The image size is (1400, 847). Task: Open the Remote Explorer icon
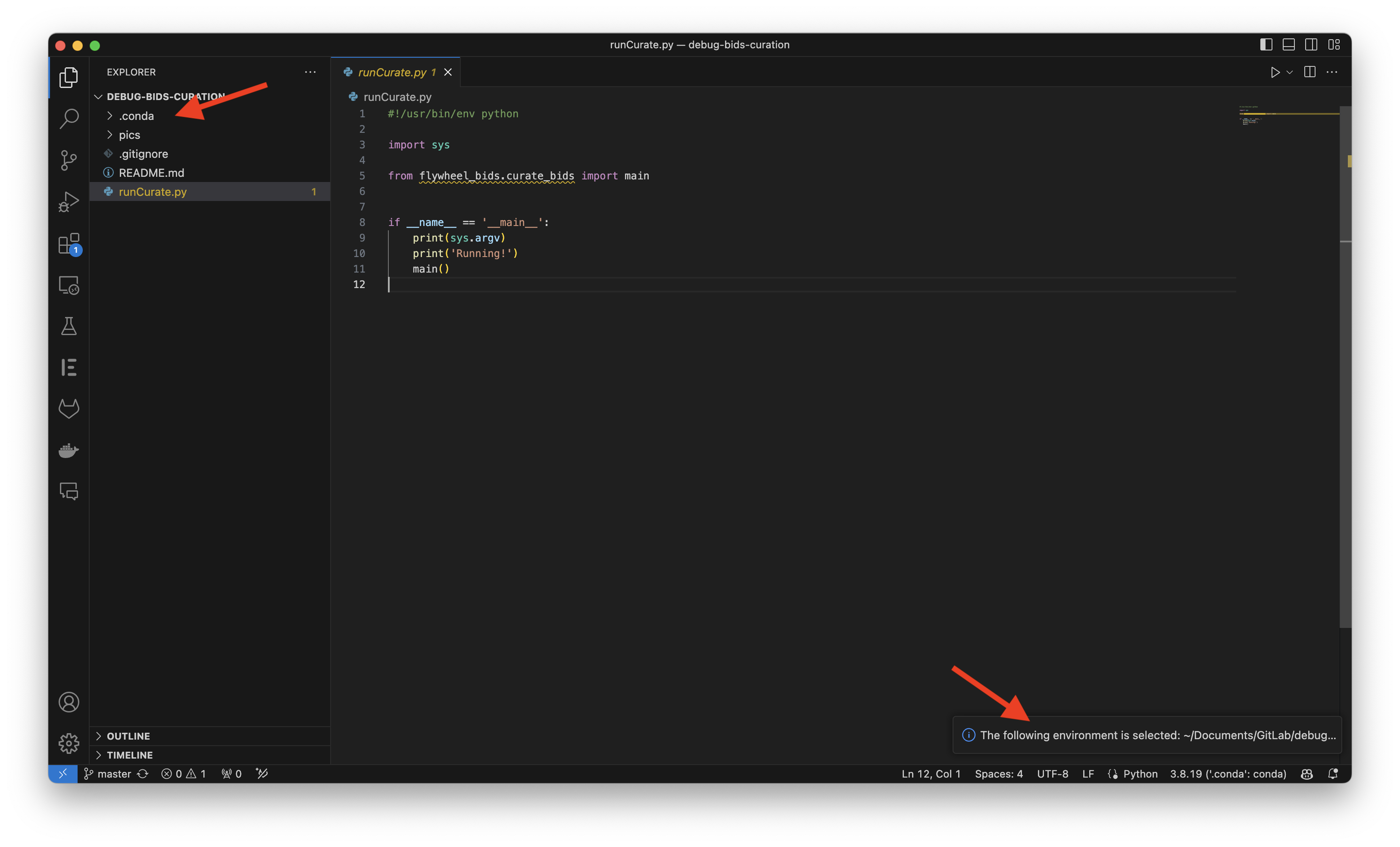point(69,285)
